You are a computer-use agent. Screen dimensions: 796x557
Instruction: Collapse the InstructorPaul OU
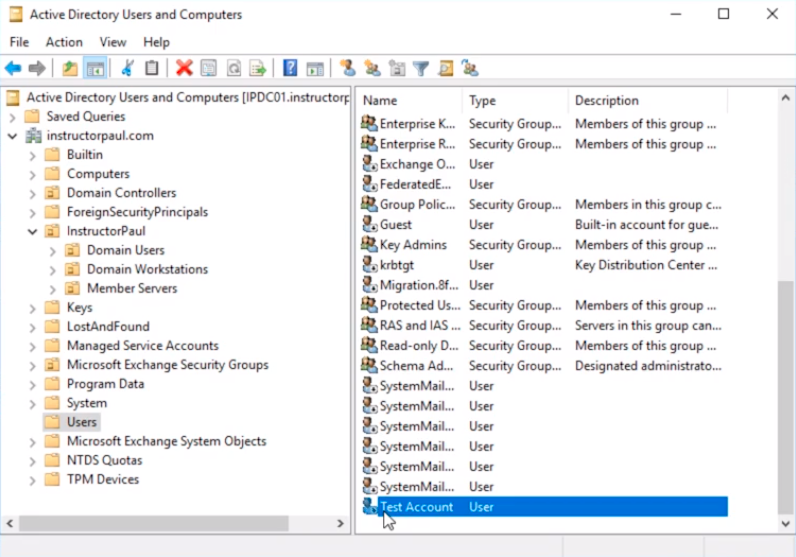point(32,232)
